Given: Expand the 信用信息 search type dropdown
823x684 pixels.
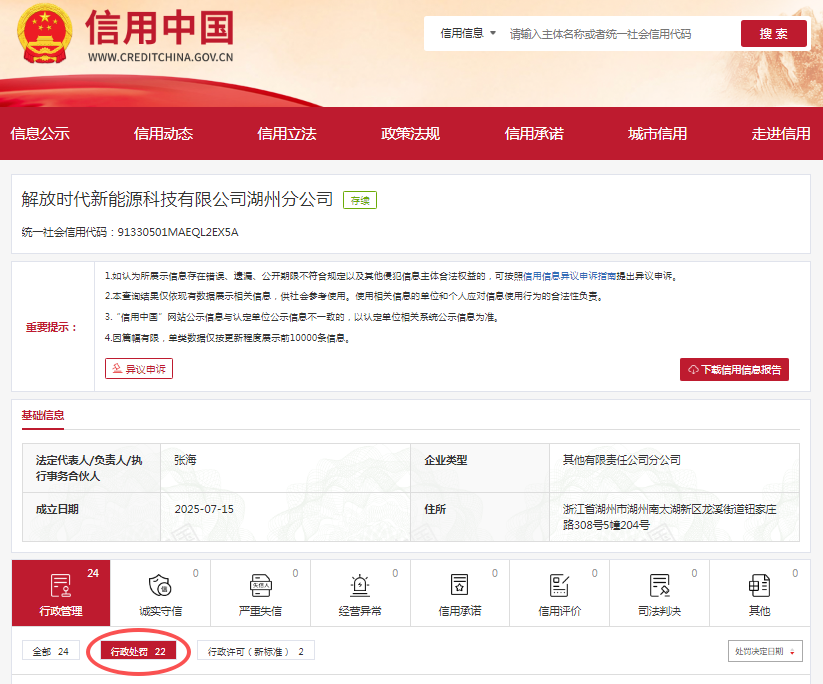Looking at the screenshot, I should (468, 33).
